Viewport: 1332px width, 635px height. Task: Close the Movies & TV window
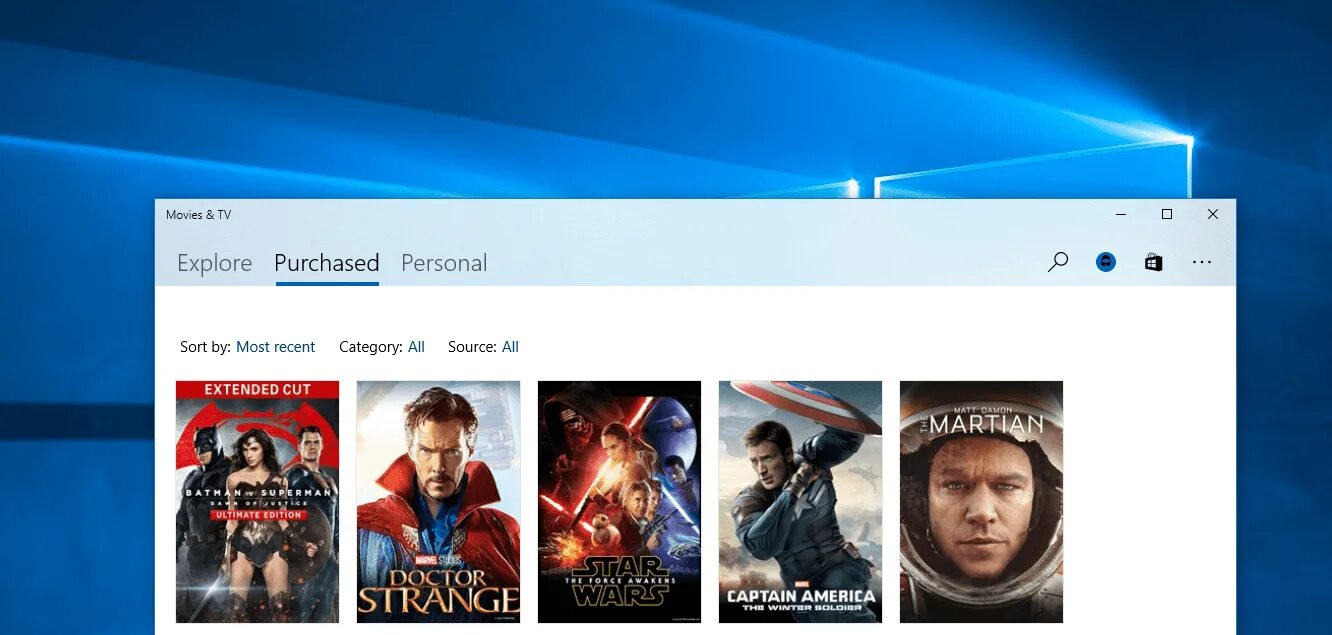1213,214
